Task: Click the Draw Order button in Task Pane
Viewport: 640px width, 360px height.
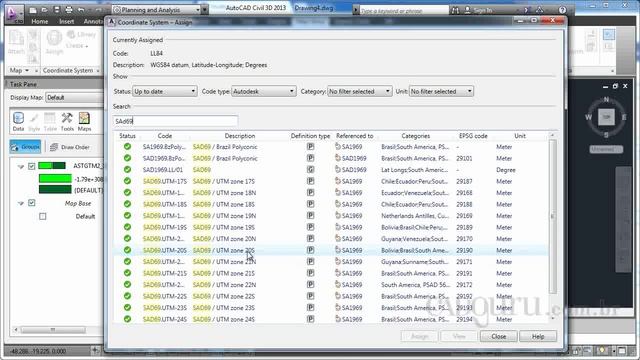Action: 70,147
